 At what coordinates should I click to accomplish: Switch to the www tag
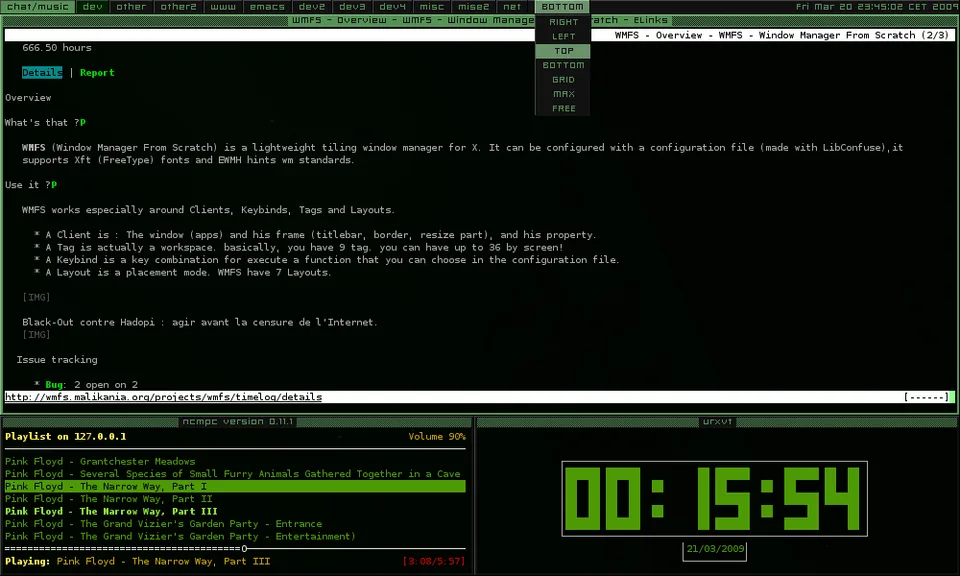coord(223,7)
